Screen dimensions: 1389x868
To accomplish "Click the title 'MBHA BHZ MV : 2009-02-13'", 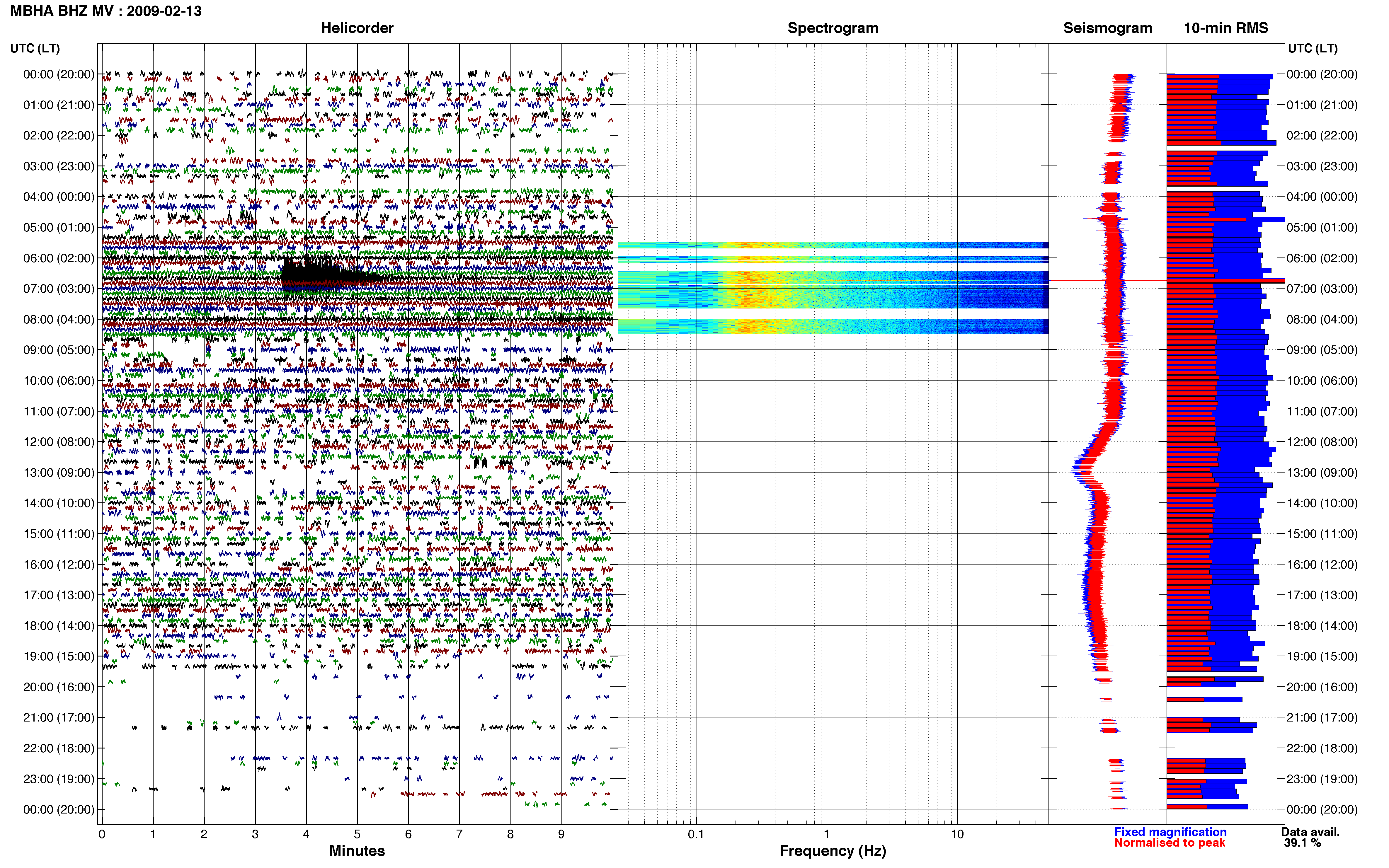I will pyautogui.click(x=106, y=11).
